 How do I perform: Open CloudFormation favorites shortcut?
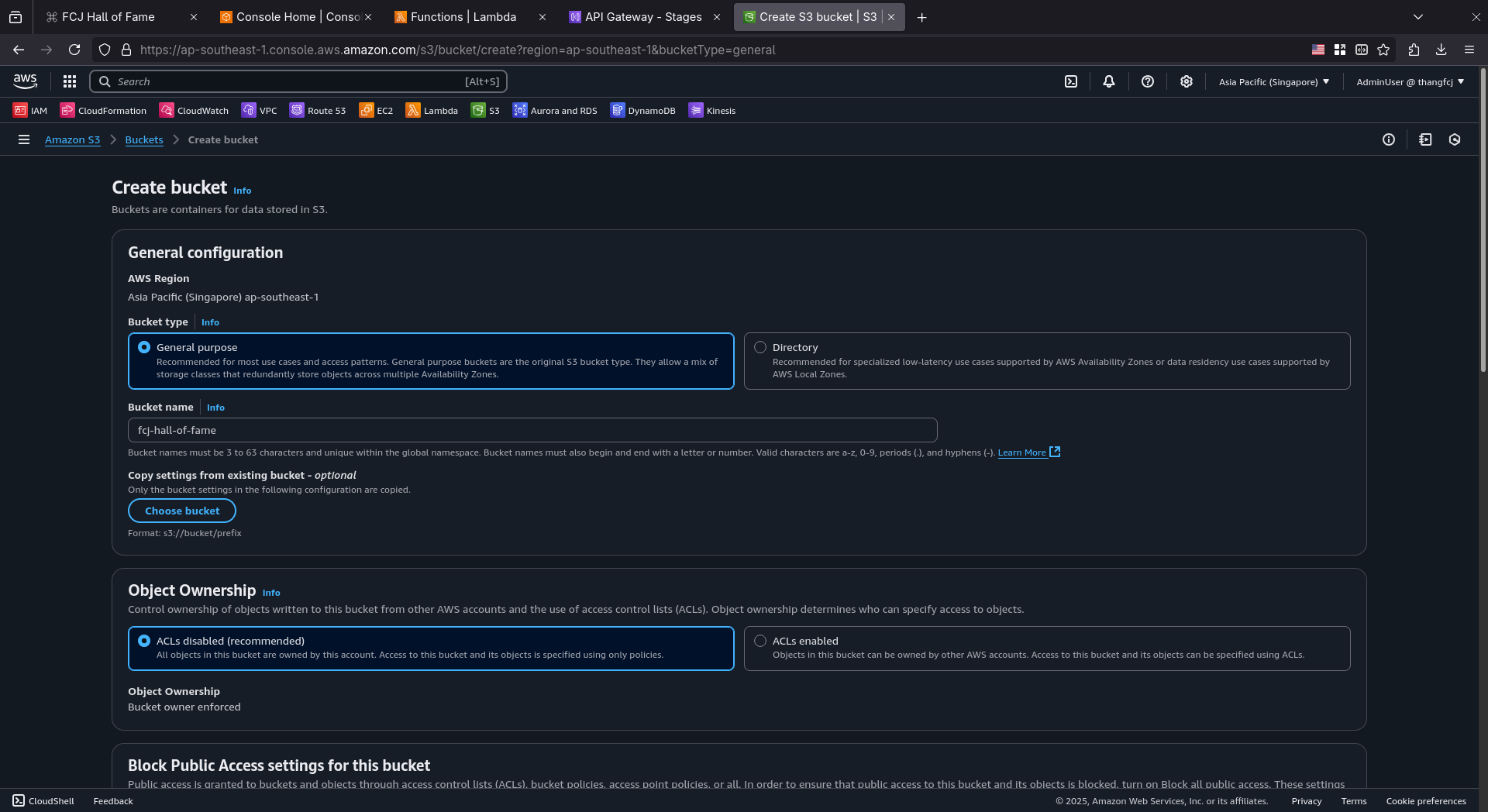tap(103, 111)
